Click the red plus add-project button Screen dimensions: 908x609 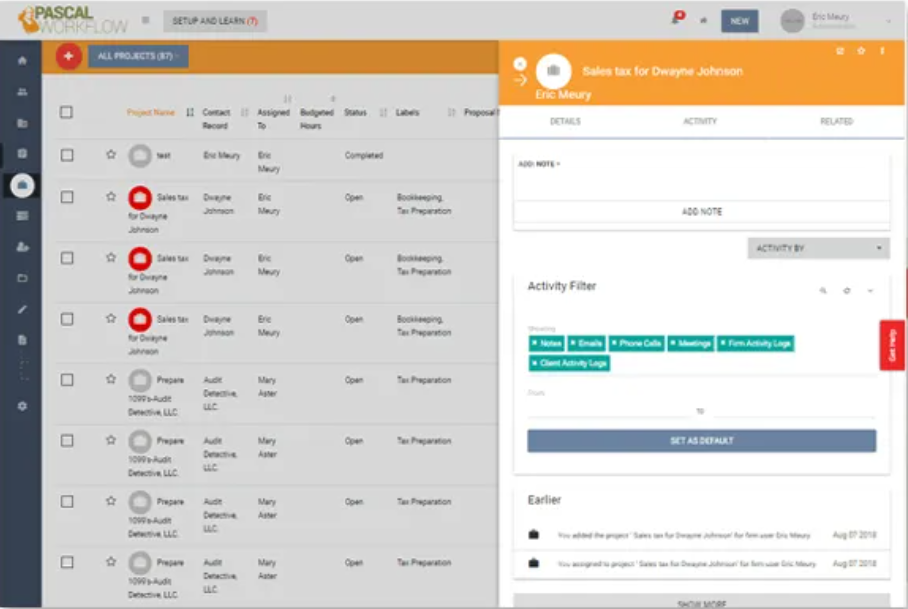pos(68,56)
